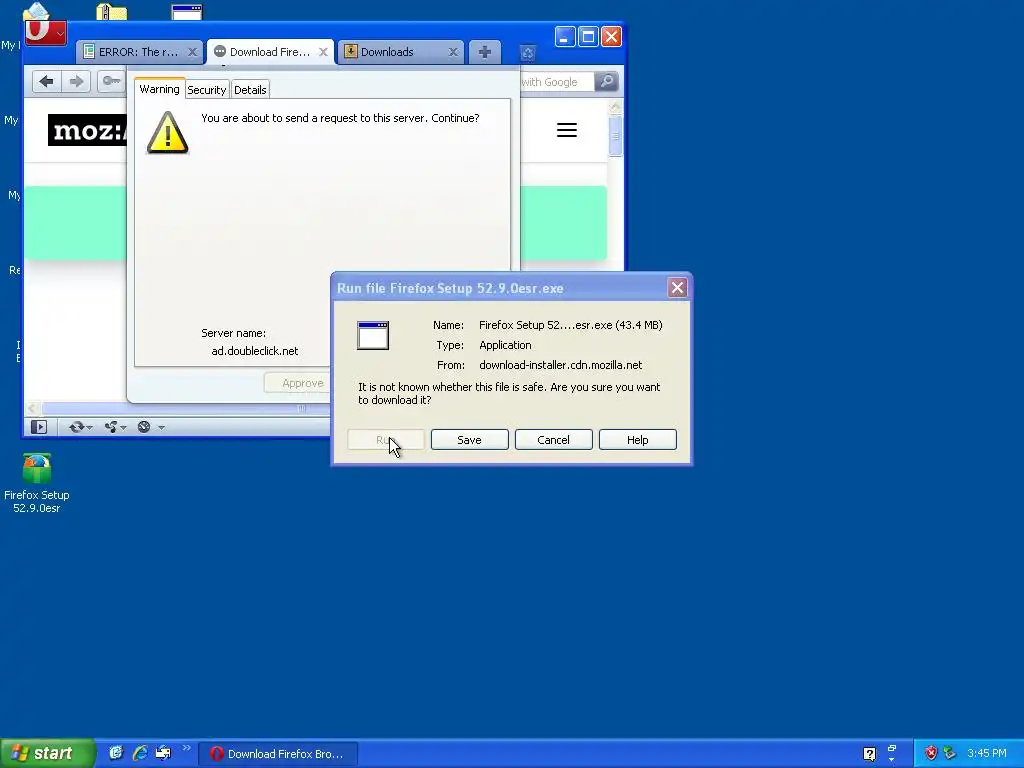The height and width of the screenshot is (768, 1024).
Task: Switch to the ERROR tab
Action: [x=139, y=52]
